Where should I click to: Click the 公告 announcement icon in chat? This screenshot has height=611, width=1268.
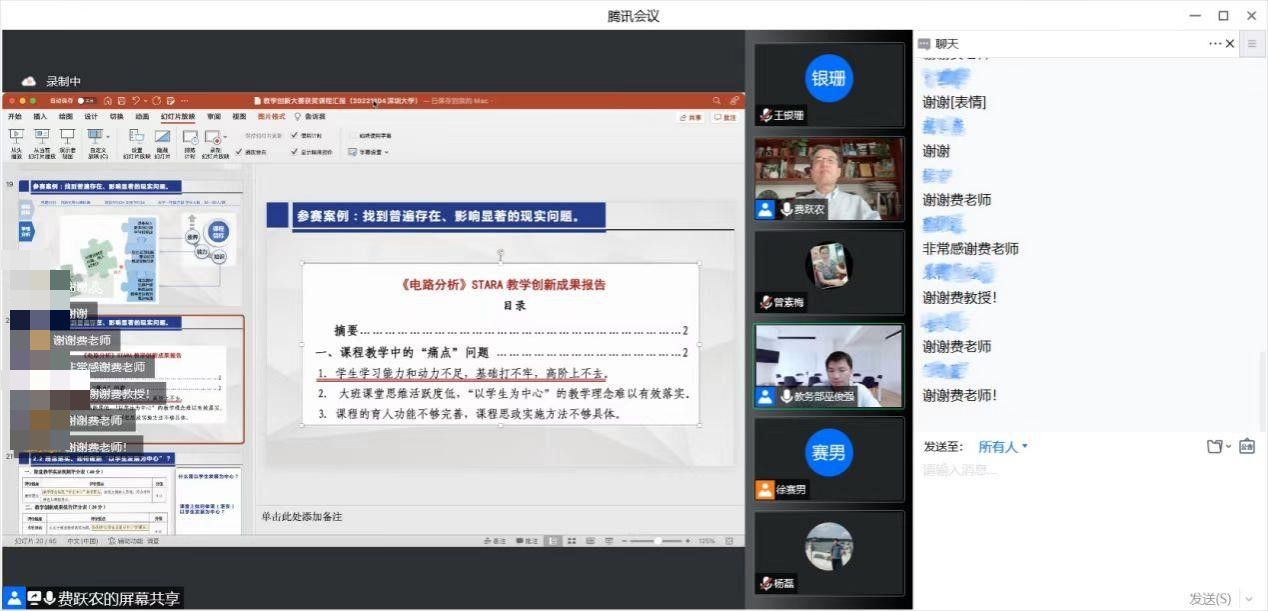point(1247,446)
